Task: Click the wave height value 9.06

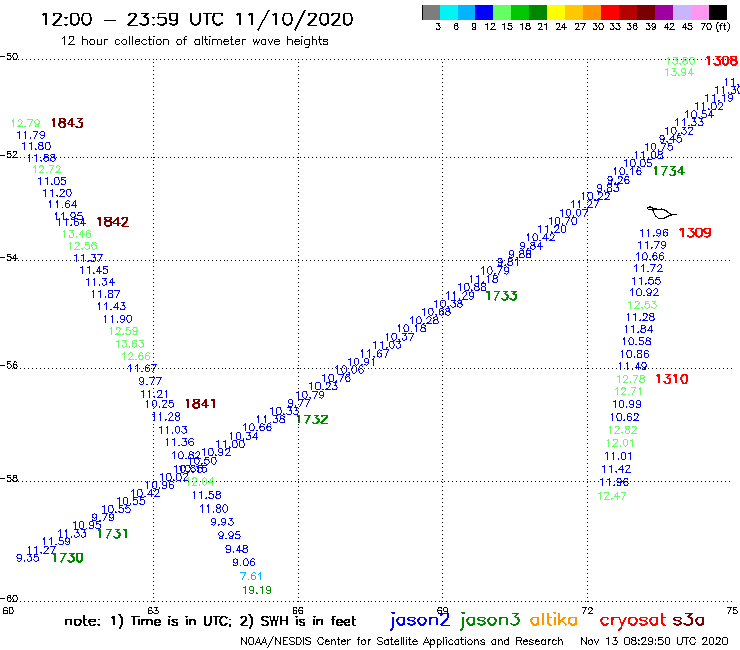Action: (244, 563)
